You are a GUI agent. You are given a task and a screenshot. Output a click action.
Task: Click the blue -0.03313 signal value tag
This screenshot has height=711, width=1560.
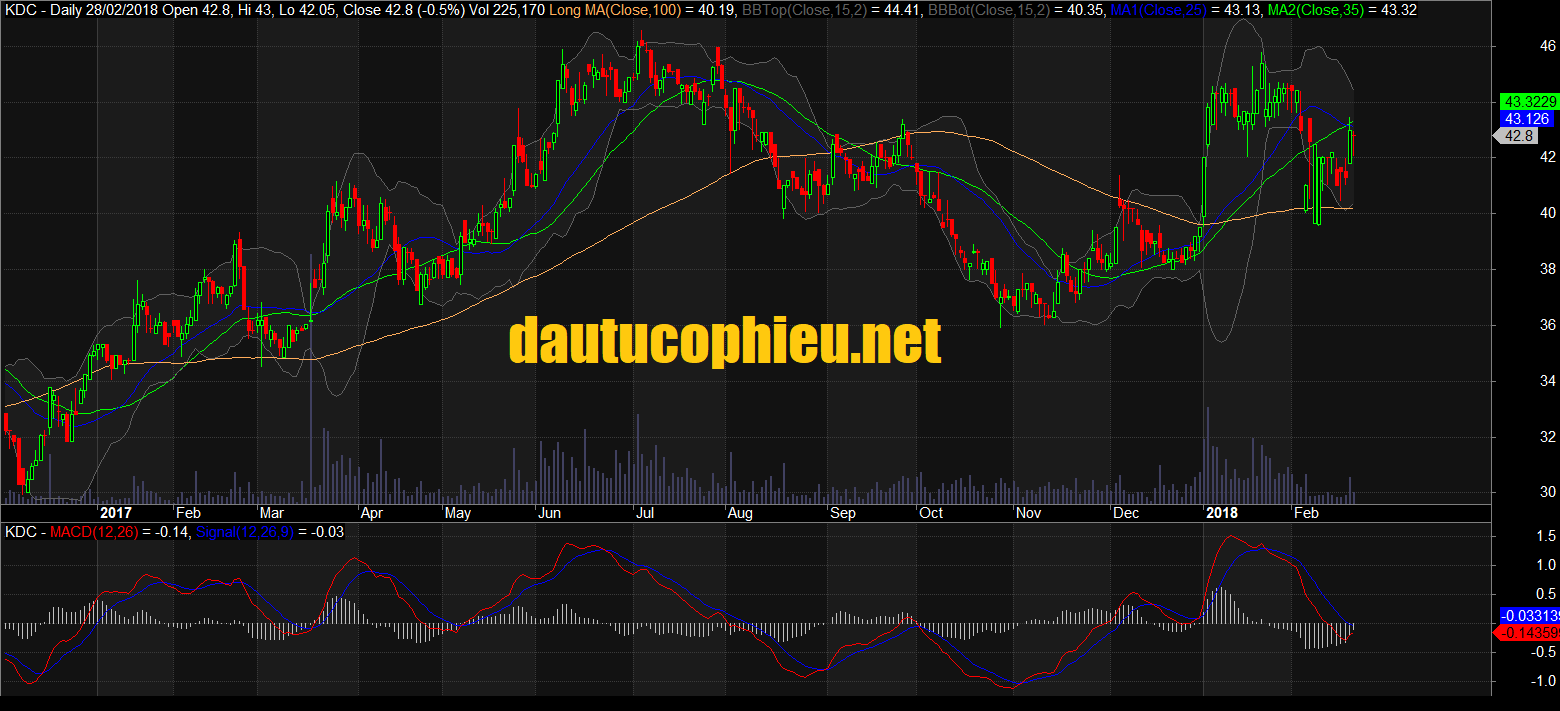pyautogui.click(x=1529, y=616)
